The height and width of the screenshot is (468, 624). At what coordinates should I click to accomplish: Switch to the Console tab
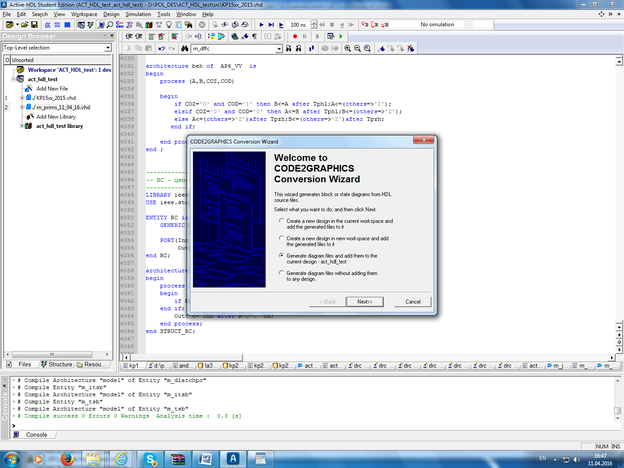34,435
